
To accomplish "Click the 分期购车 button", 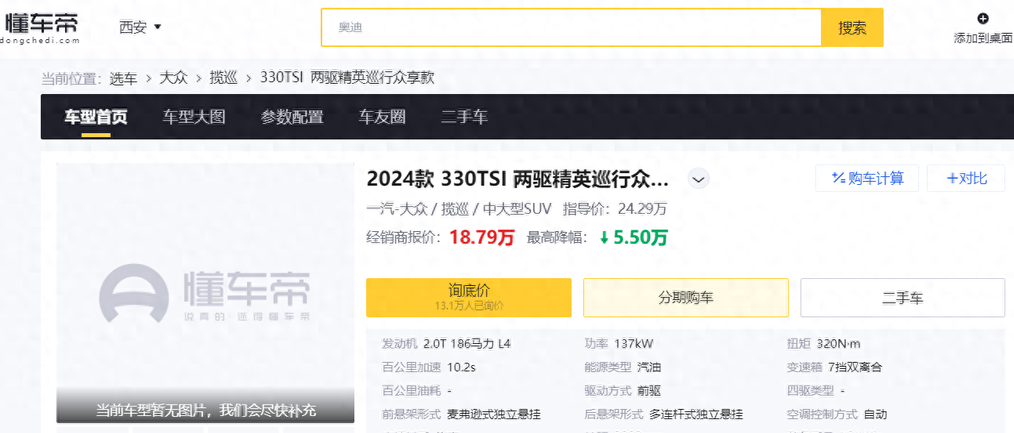I will 686,297.
